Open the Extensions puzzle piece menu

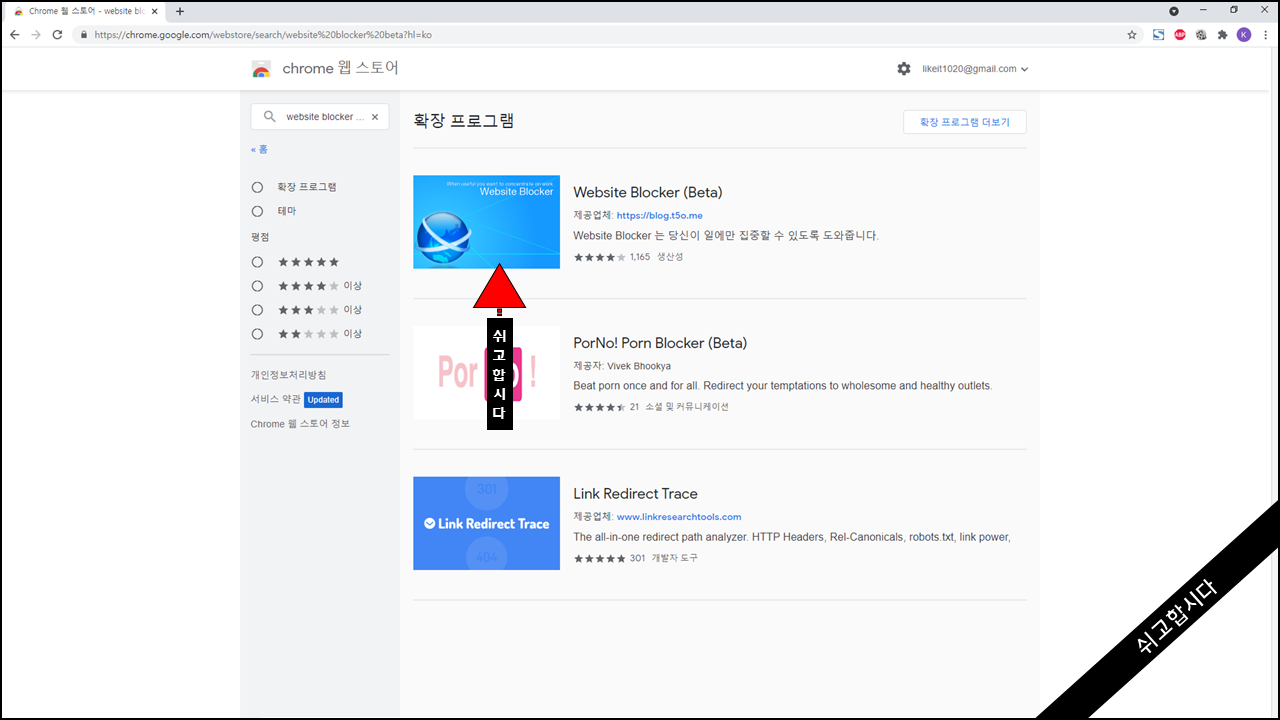click(x=1222, y=34)
